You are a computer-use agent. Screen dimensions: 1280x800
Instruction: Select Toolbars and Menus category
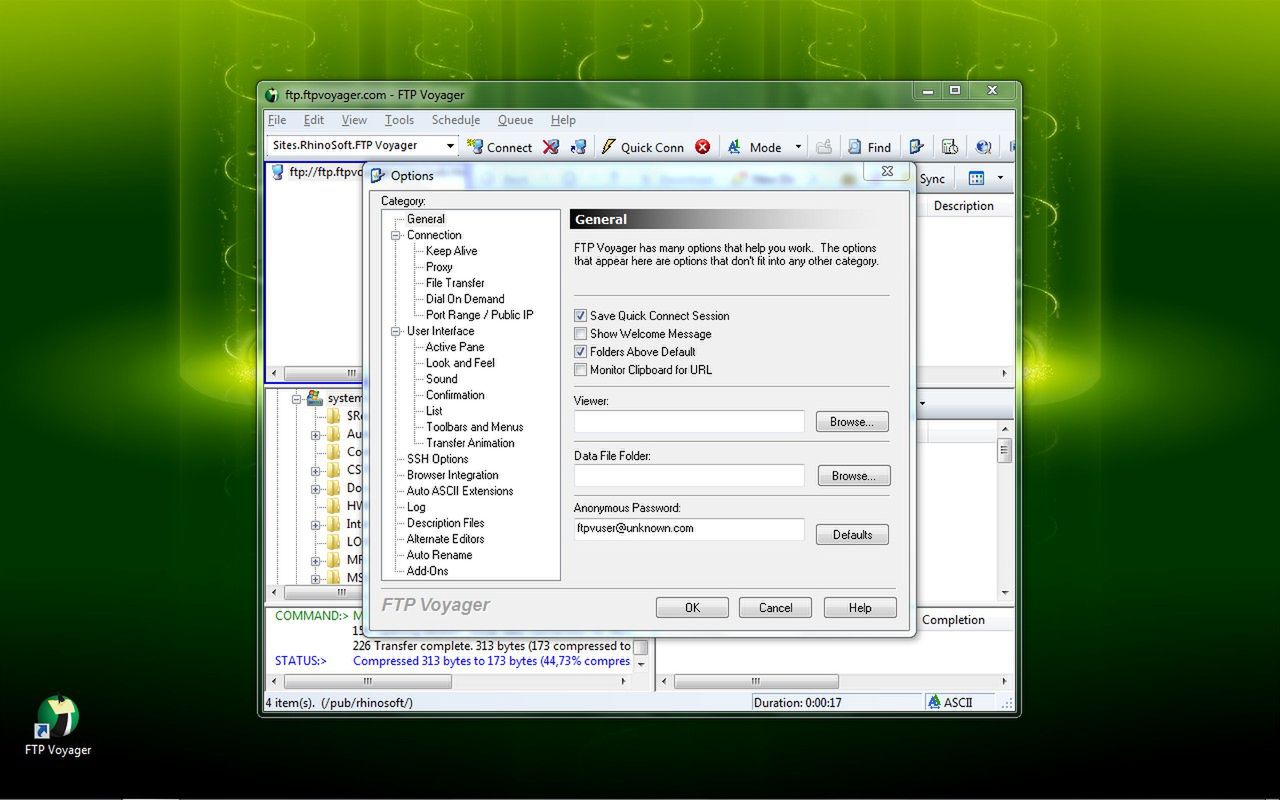click(x=474, y=427)
